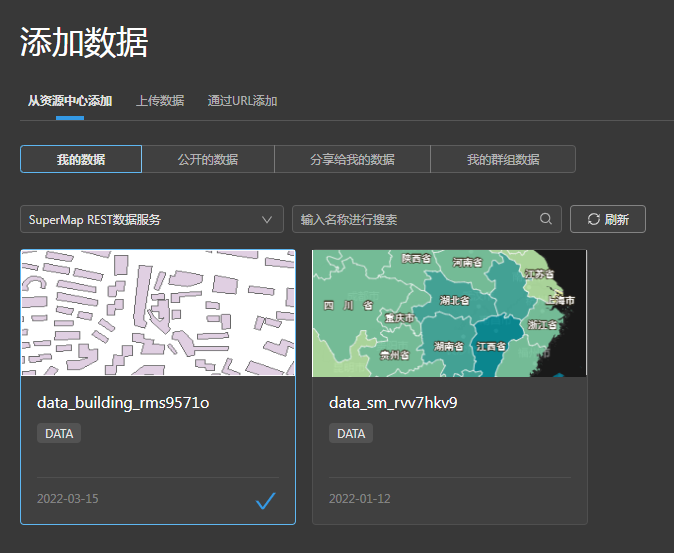Toggle the blue checkmark on data_building card

point(265,501)
